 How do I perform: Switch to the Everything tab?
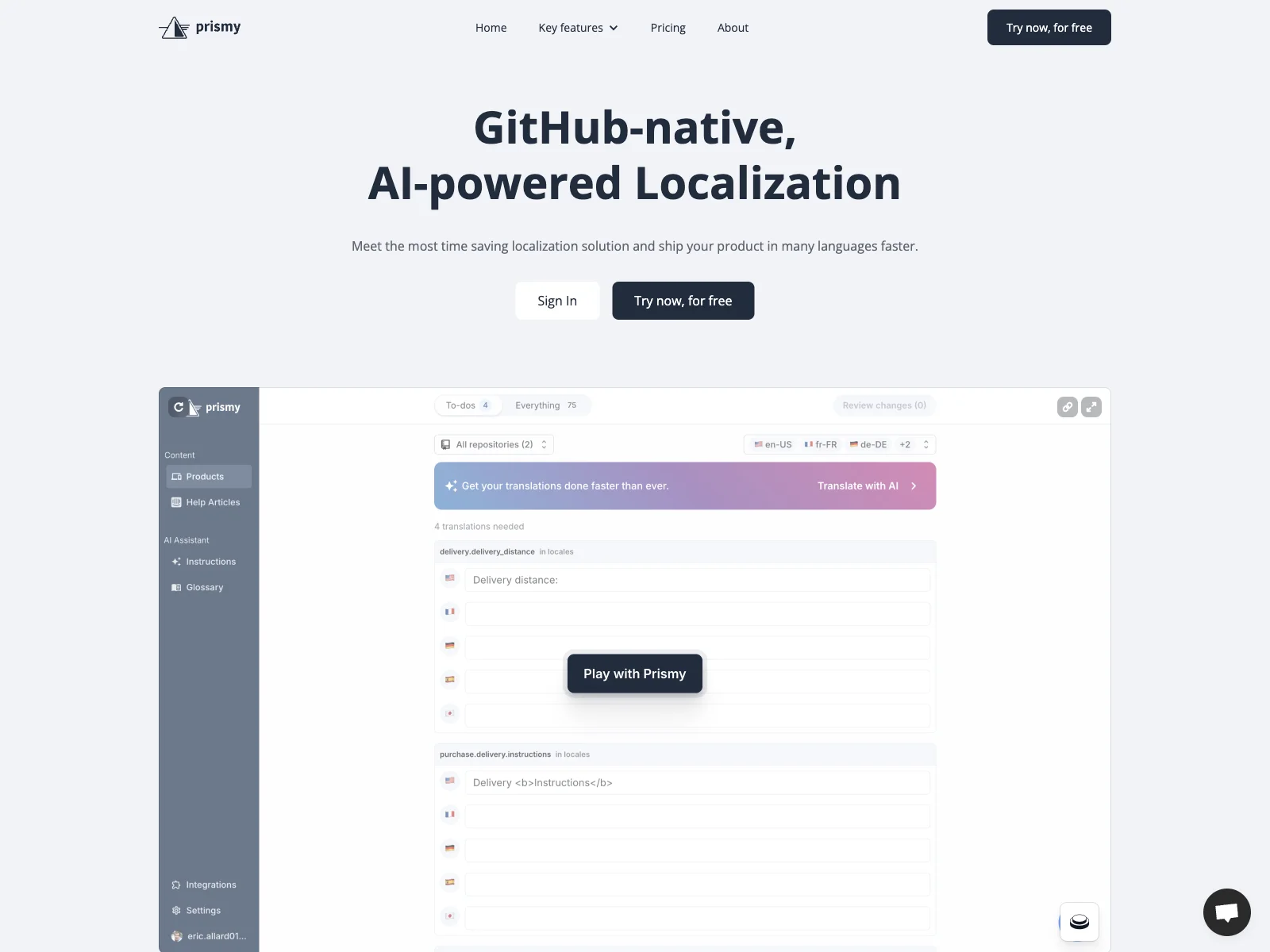click(546, 405)
